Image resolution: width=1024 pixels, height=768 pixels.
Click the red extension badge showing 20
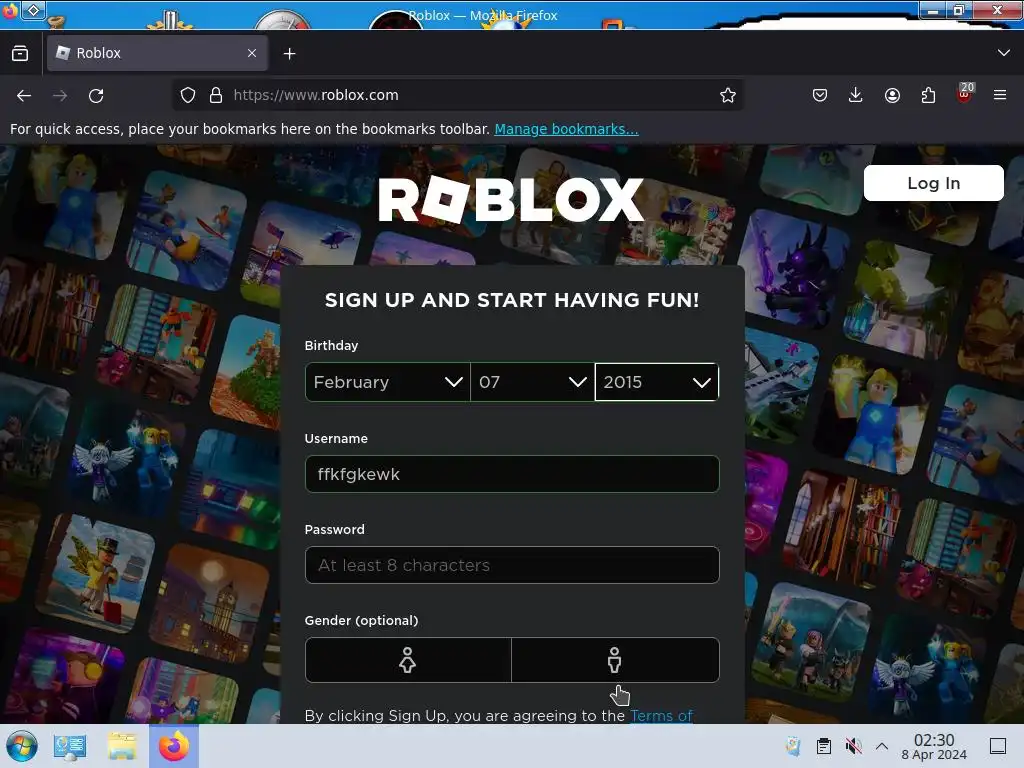coord(964,93)
